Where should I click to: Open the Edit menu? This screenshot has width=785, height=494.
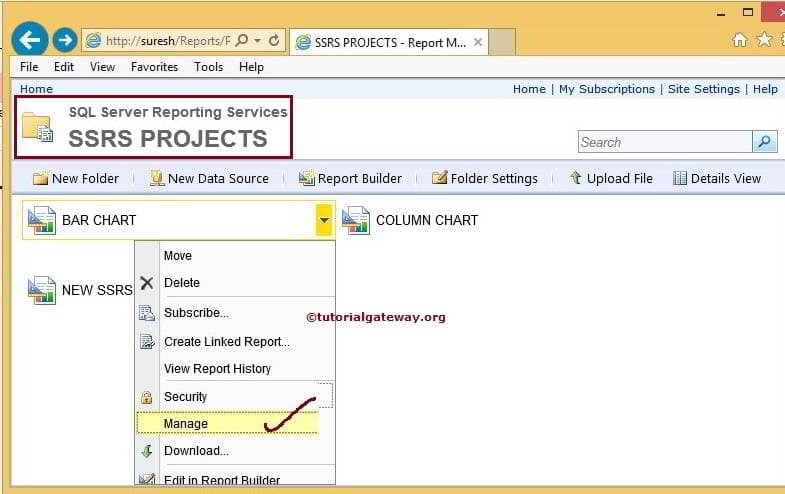(x=64, y=67)
